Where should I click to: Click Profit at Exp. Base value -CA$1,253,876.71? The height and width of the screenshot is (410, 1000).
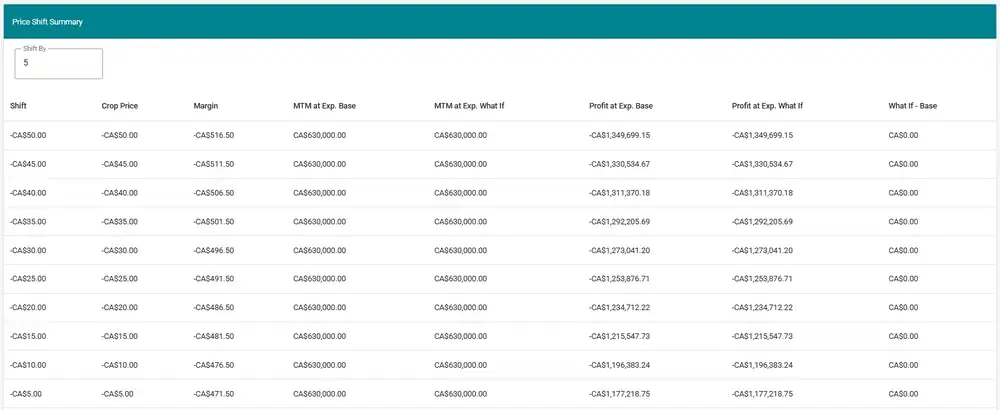pyautogui.click(x=620, y=279)
